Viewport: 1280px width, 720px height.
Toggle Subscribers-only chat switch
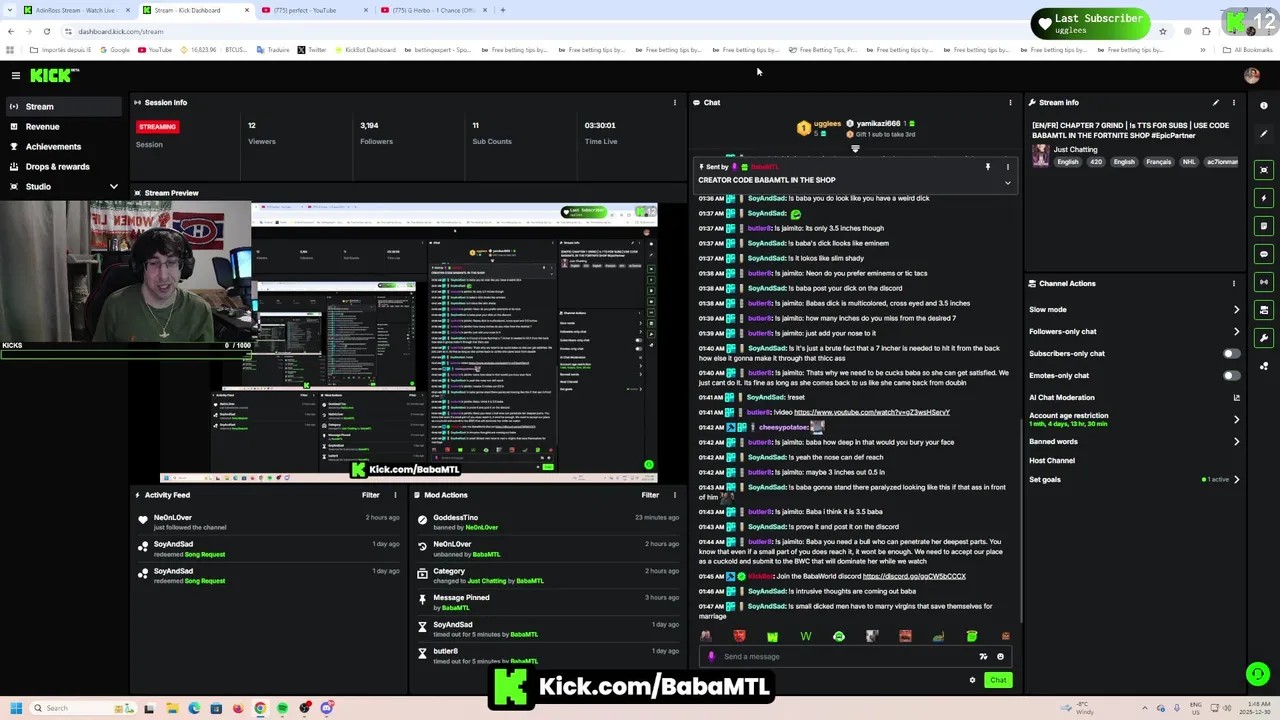[1231, 353]
